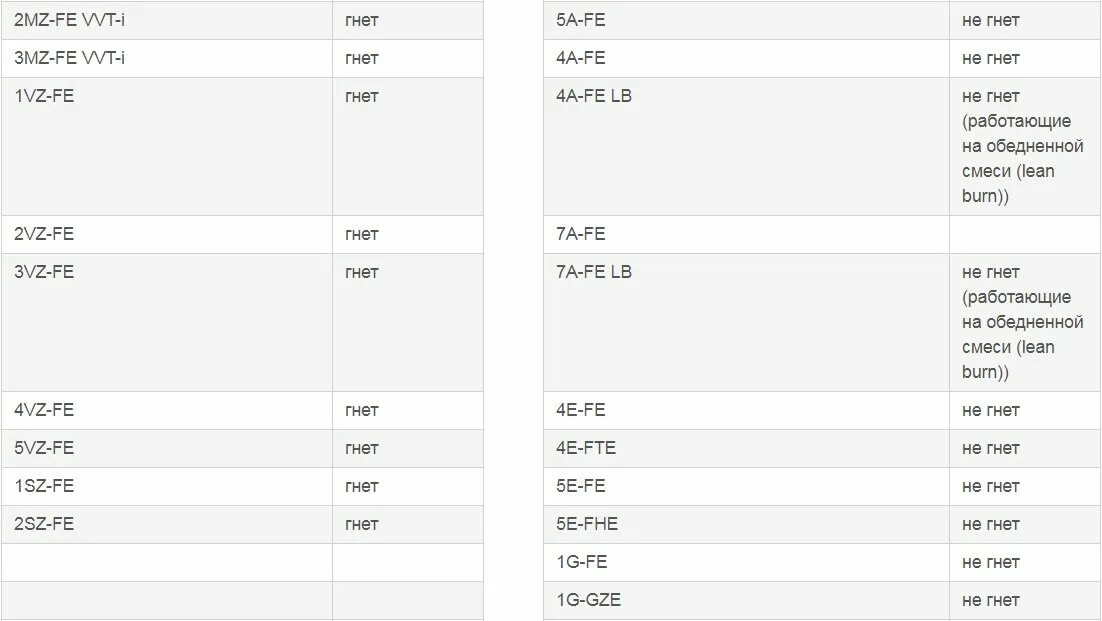The height and width of the screenshot is (621, 1102).
Task: Select the 2VZ-FE row label
Action: (x=44, y=234)
